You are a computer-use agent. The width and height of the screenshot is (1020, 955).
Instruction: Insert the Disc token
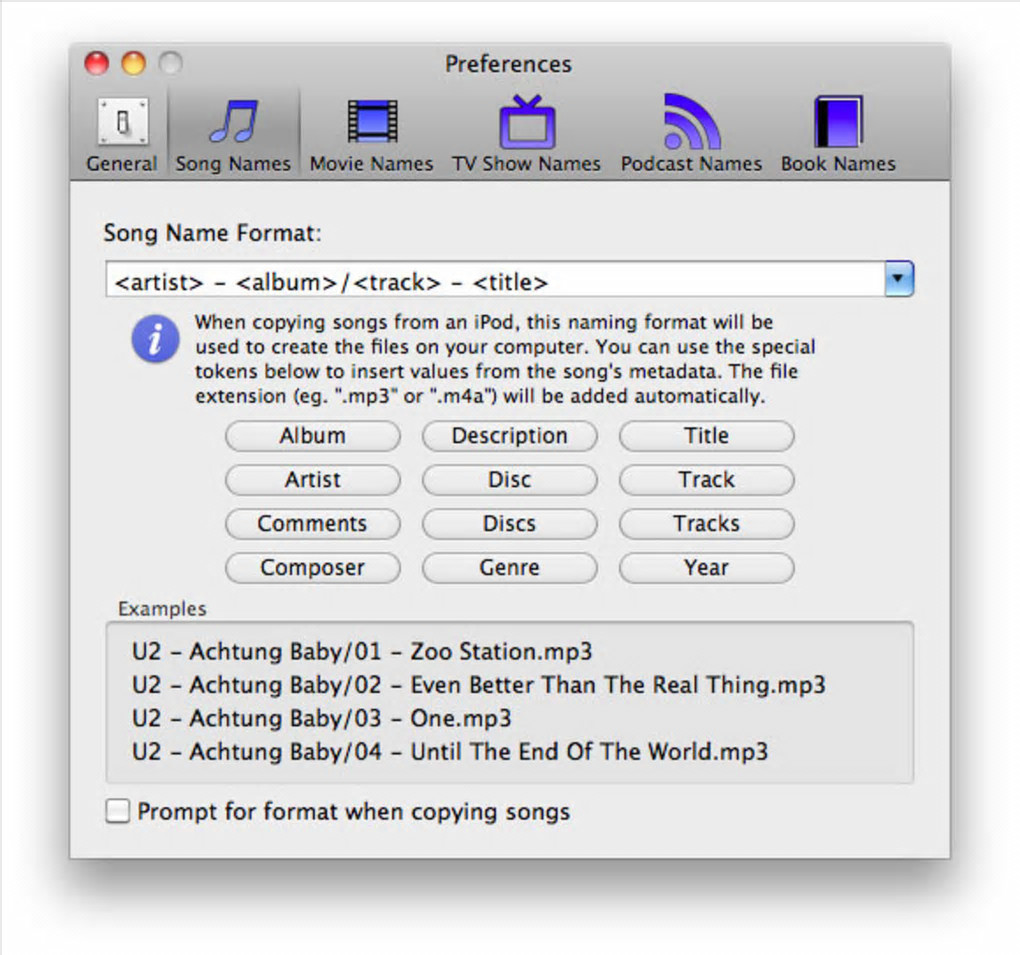click(x=510, y=480)
